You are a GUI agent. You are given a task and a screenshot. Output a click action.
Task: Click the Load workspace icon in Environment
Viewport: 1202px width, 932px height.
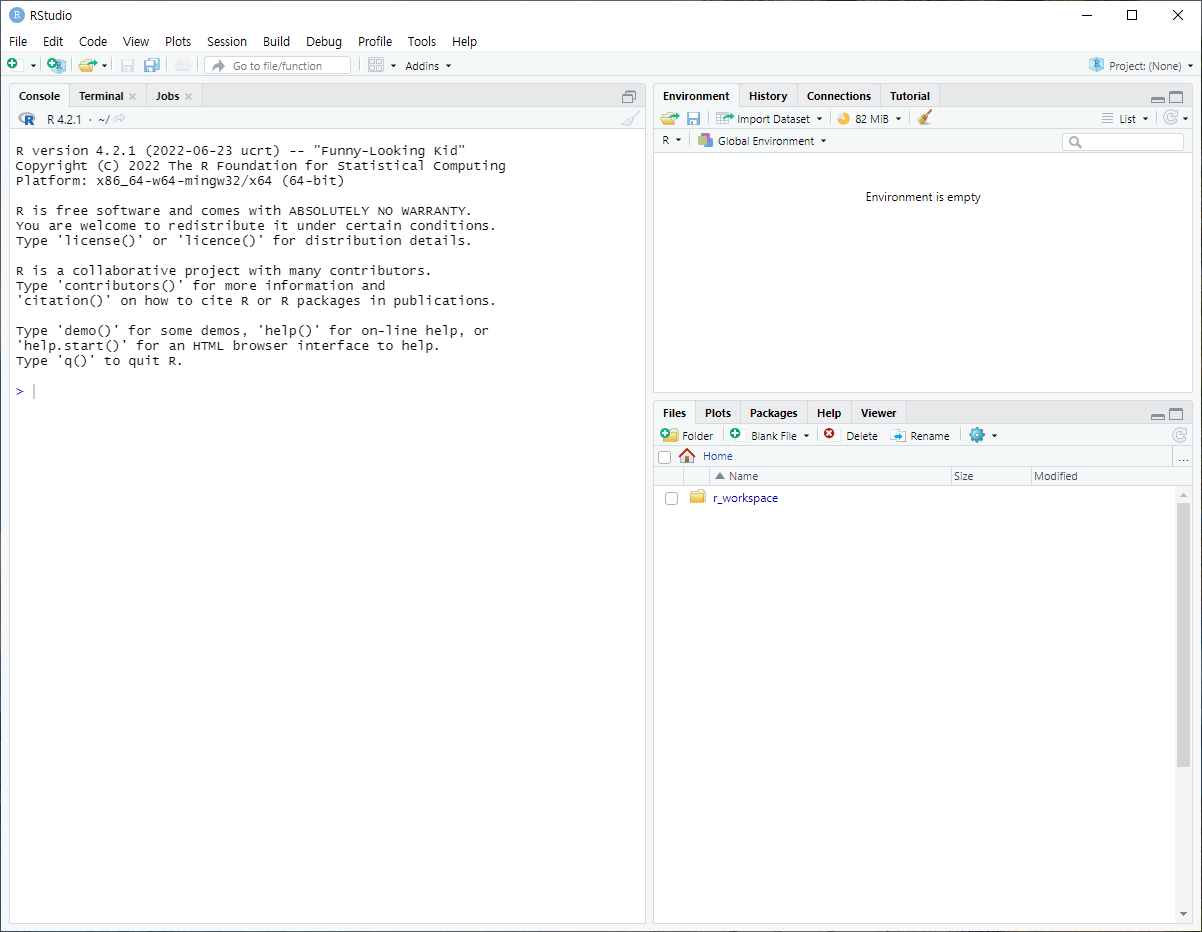tap(670, 118)
